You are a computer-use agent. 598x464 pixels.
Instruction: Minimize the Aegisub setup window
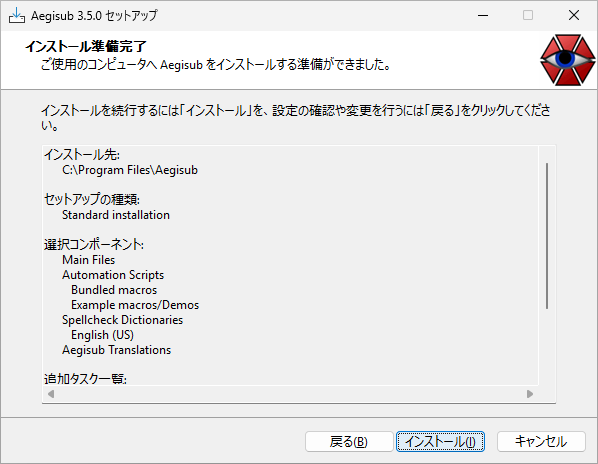[x=483, y=16]
